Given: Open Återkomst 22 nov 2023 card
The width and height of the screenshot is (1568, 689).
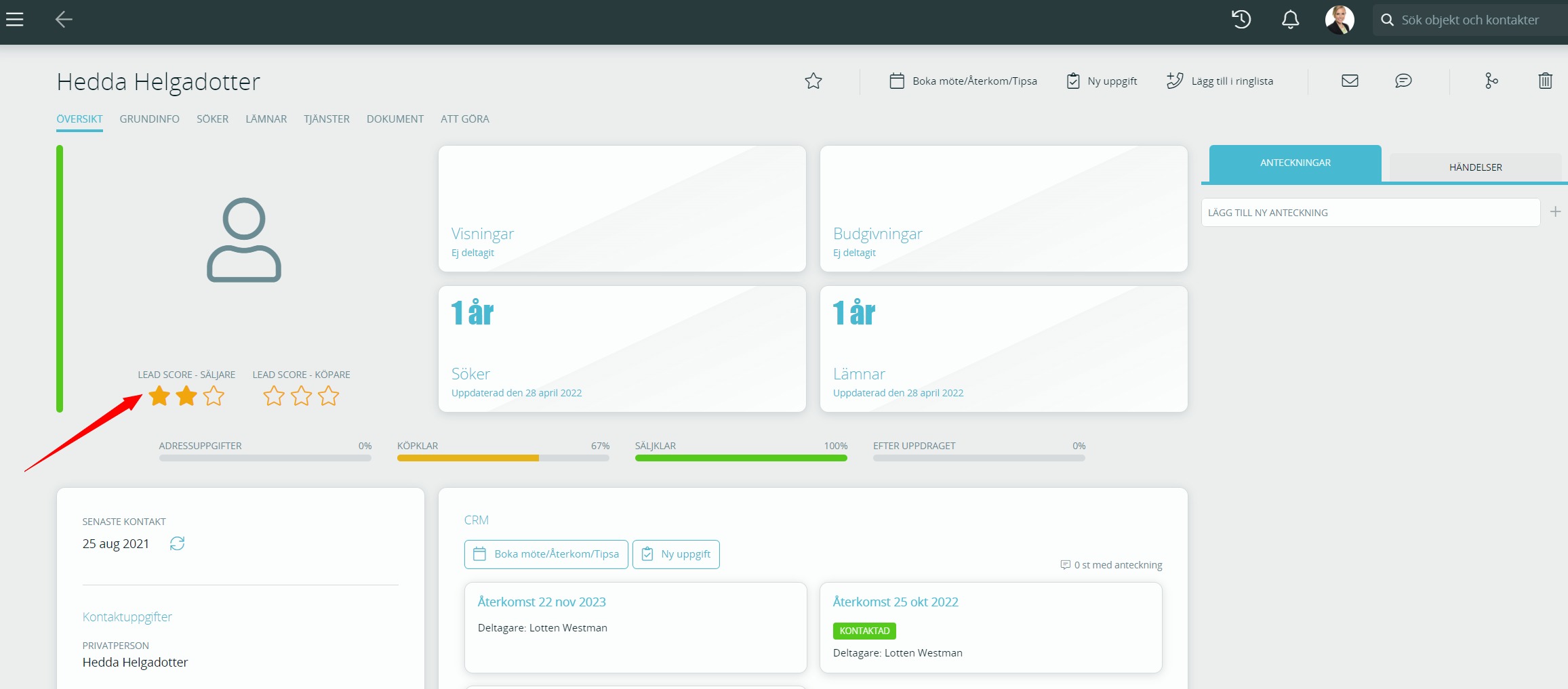Looking at the screenshot, I should coord(636,627).
